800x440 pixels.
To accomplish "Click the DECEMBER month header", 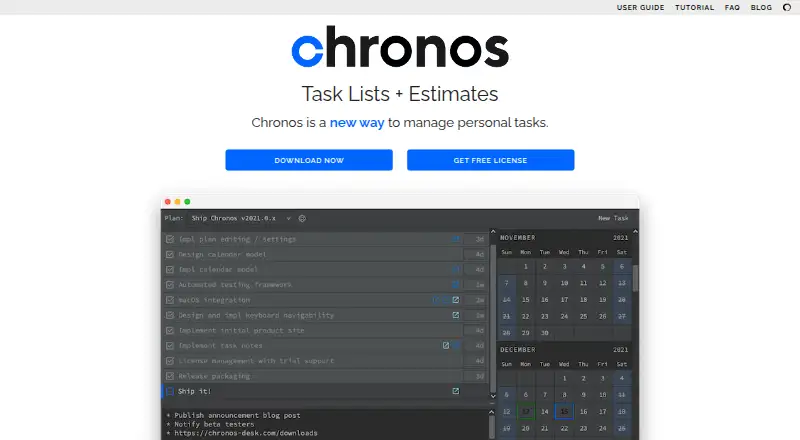I will click(x=517, y=350).
